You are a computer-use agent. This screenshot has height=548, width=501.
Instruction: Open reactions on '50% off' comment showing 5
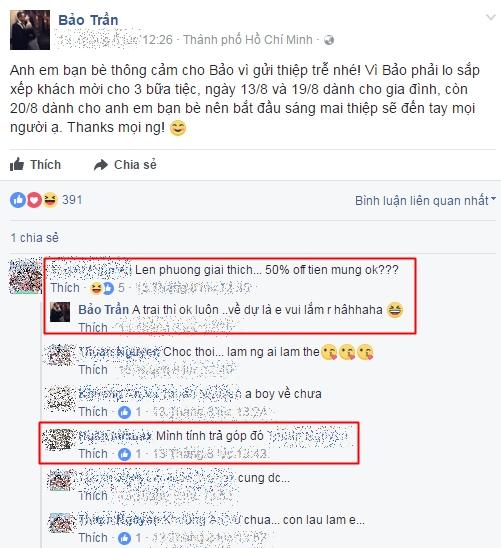(107, 288)
